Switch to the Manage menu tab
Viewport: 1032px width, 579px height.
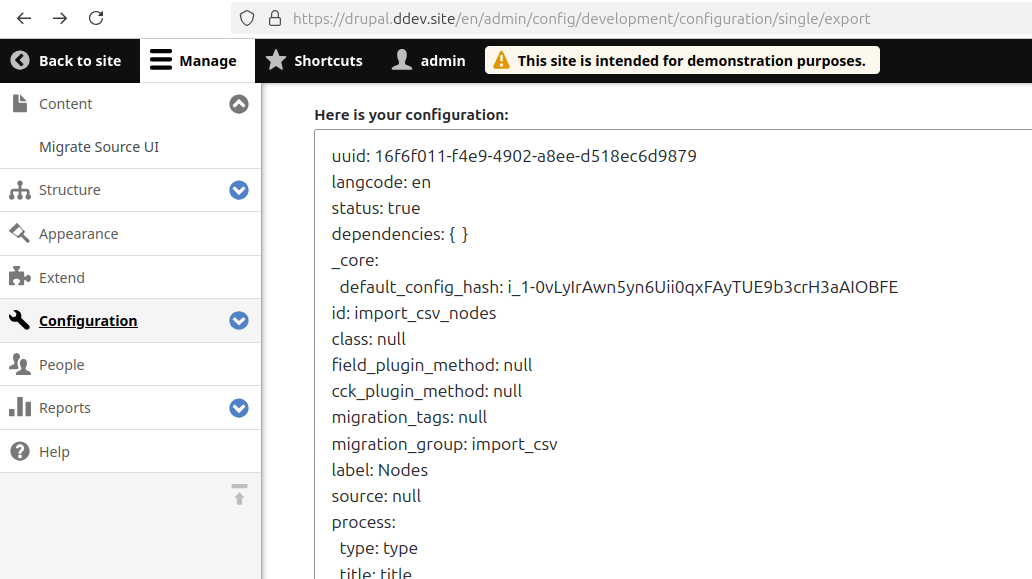pos(196,59)
